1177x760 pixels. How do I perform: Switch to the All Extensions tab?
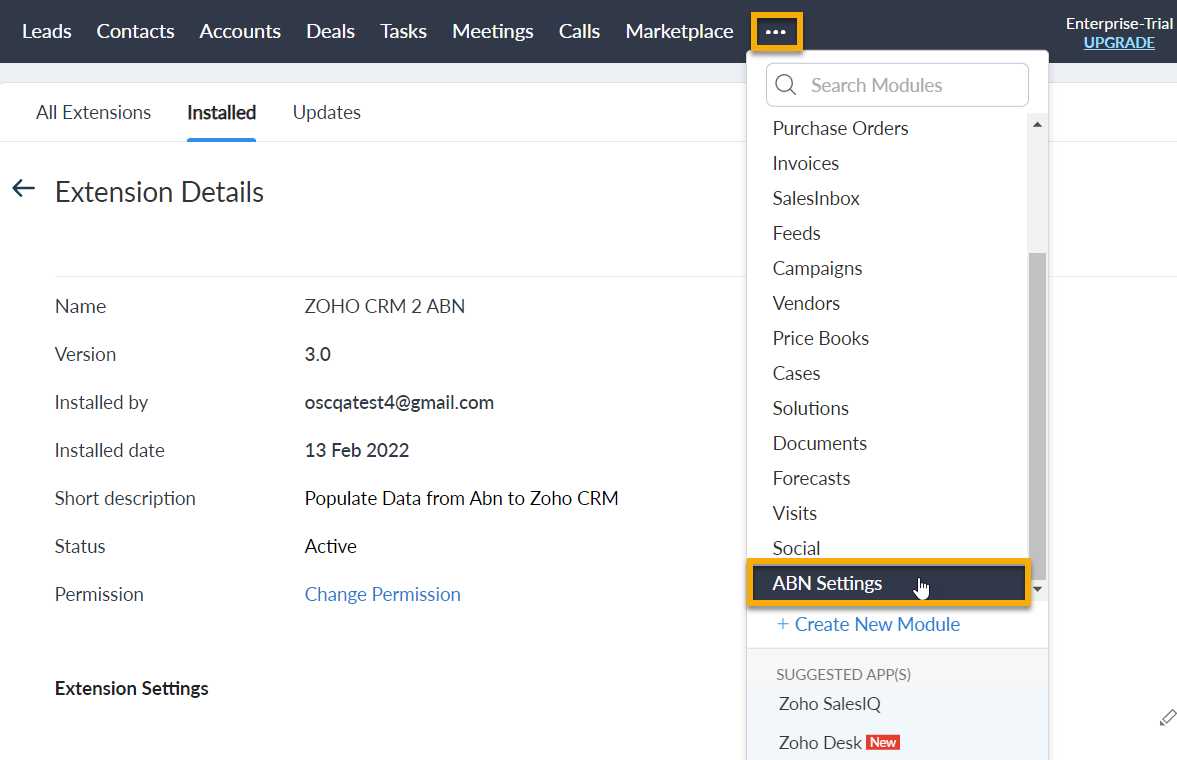pos(93,113)
